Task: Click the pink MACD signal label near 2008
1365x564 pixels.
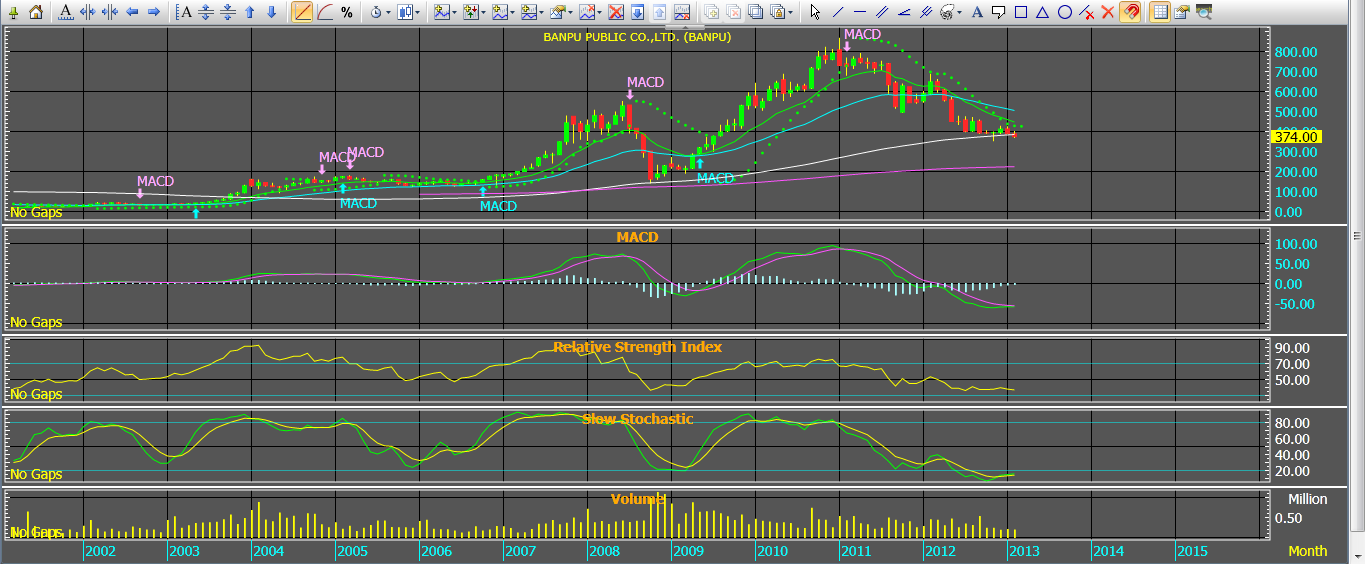Action: (645, 82)
